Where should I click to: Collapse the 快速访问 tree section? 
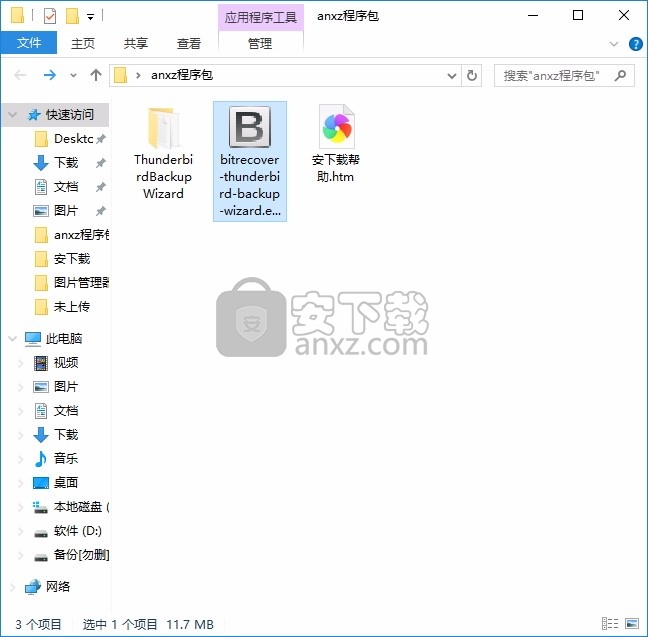13,115
